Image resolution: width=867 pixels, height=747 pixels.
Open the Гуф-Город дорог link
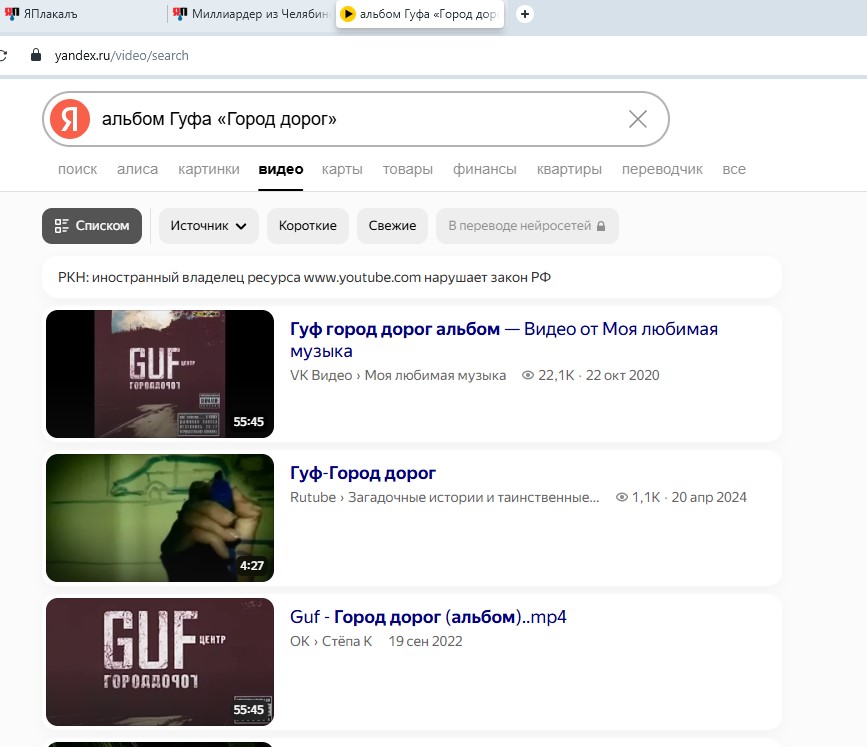pyautogui.click(x=363, y=473)
